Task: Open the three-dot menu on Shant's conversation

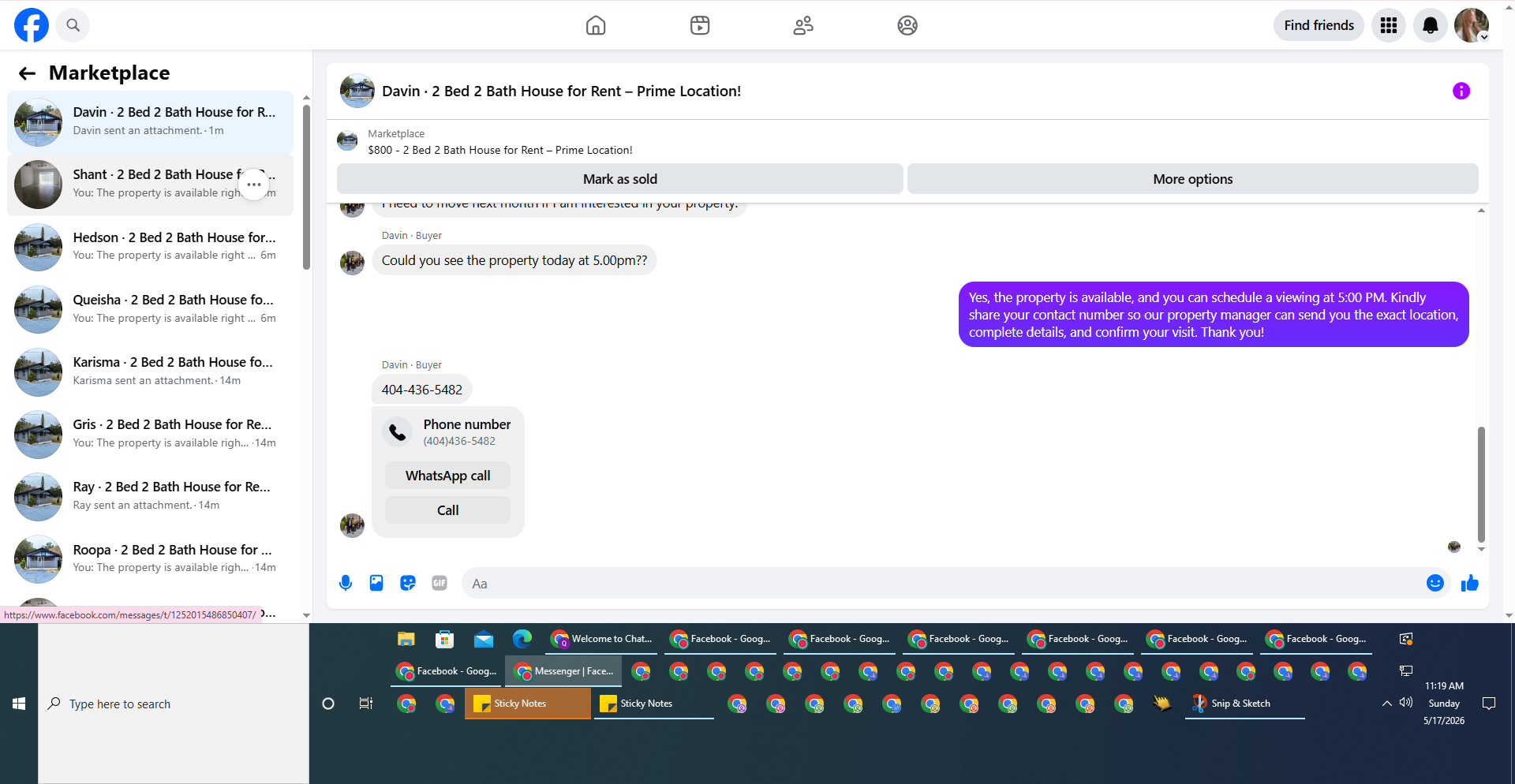Action: (x=254, y=185)
